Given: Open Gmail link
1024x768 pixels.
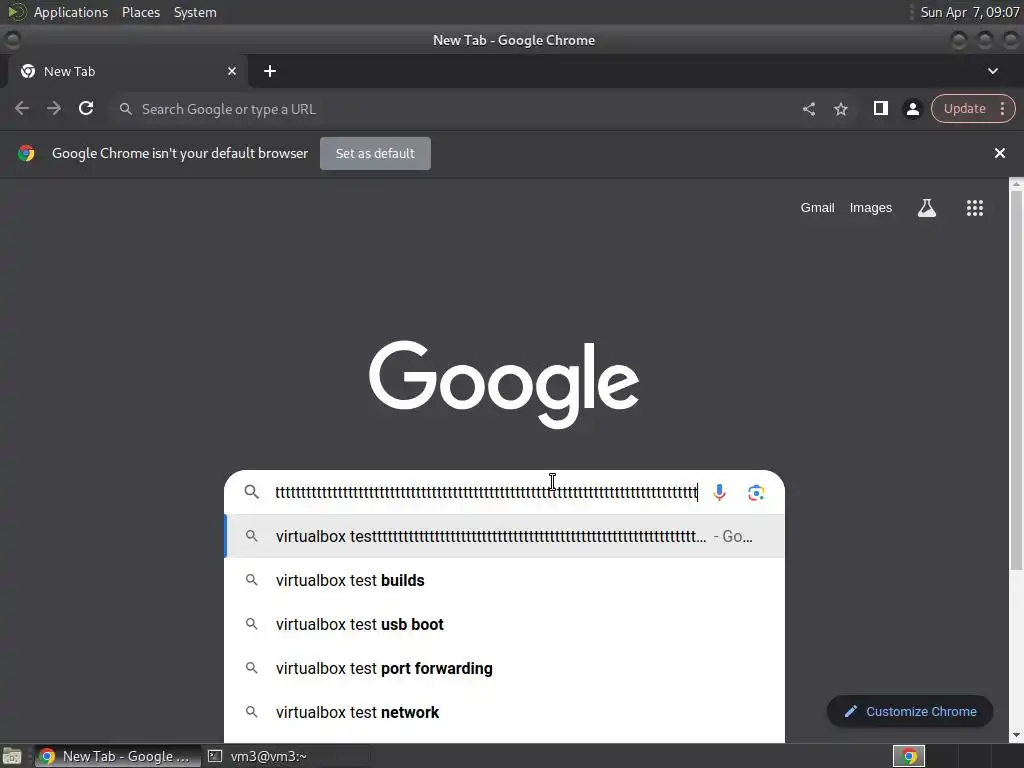Looking at the screenshot, I should (818, 208).
